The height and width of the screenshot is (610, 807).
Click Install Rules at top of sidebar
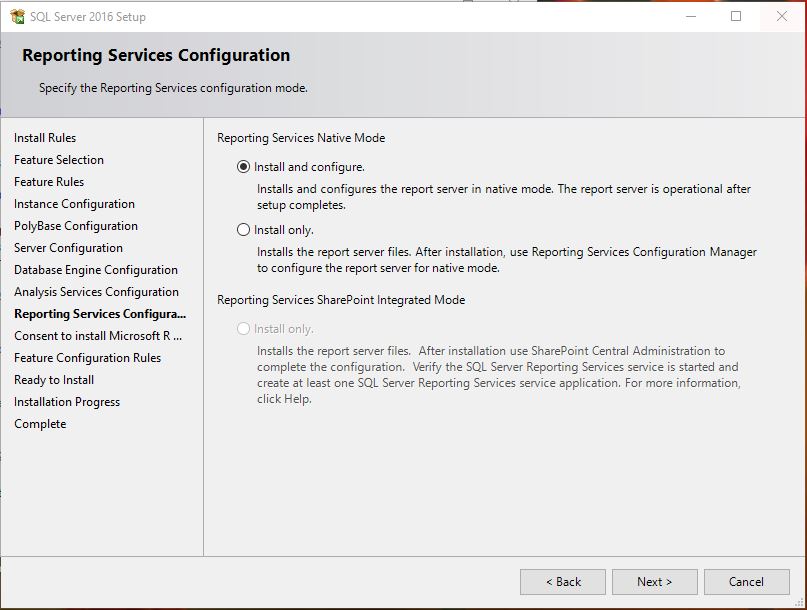pyautogui.click(x=46, y=137)
